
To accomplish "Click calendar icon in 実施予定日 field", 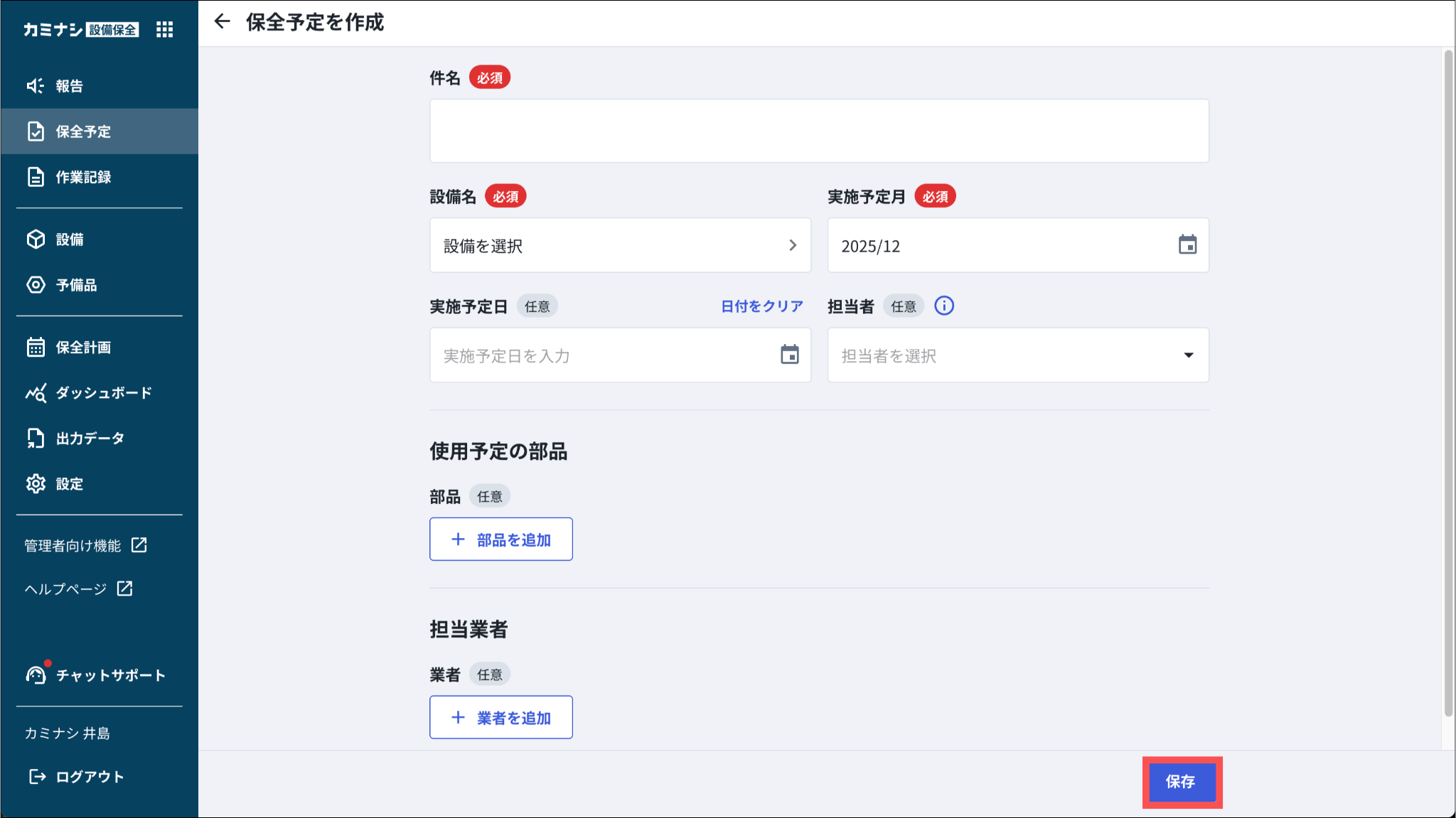I will 789,355.
